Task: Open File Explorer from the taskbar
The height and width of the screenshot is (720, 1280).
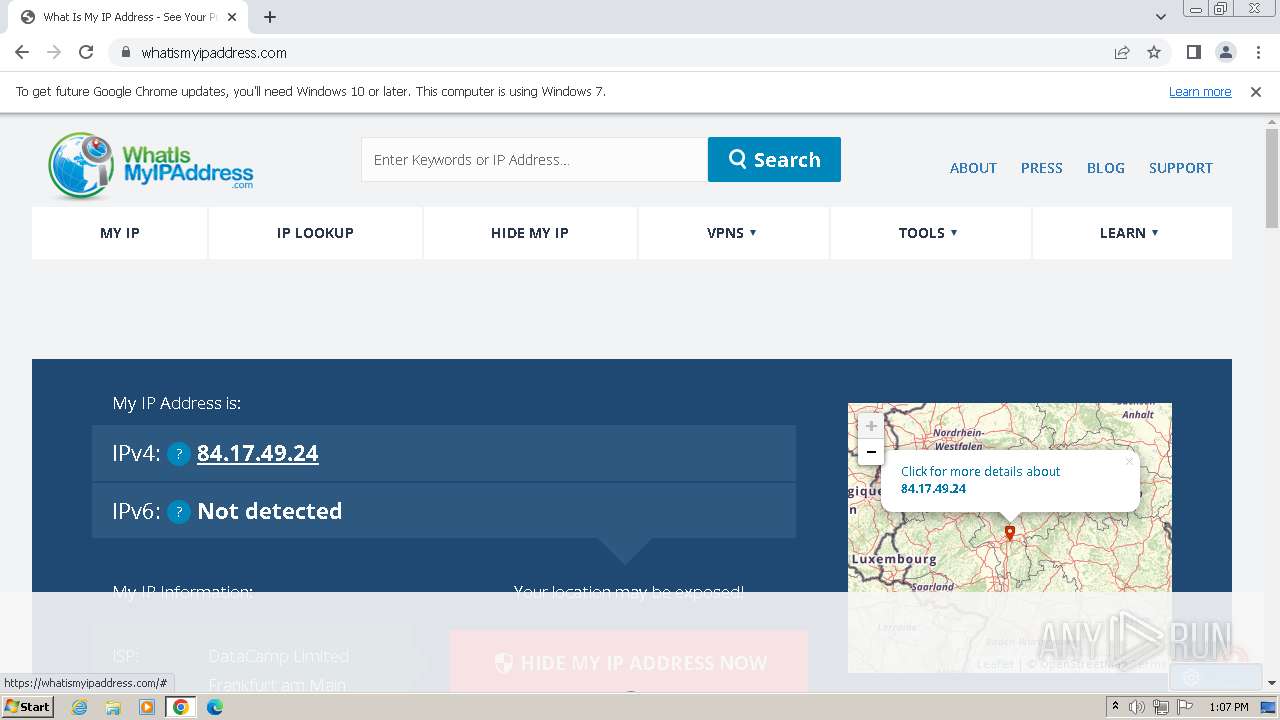Action: pos(113,707)
